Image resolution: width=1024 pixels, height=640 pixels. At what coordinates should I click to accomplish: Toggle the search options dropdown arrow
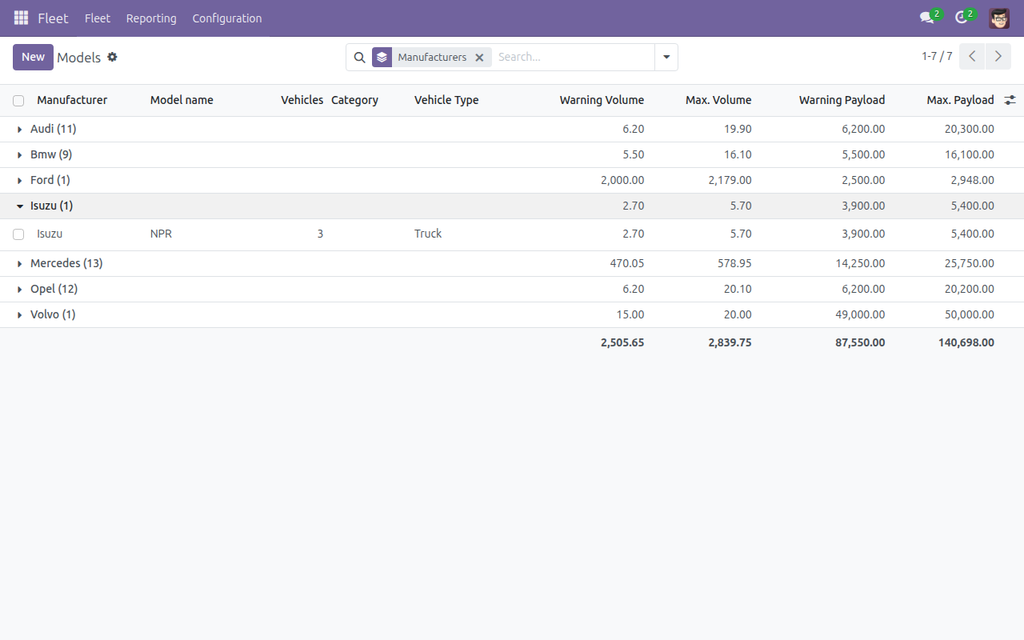[666, 57]
